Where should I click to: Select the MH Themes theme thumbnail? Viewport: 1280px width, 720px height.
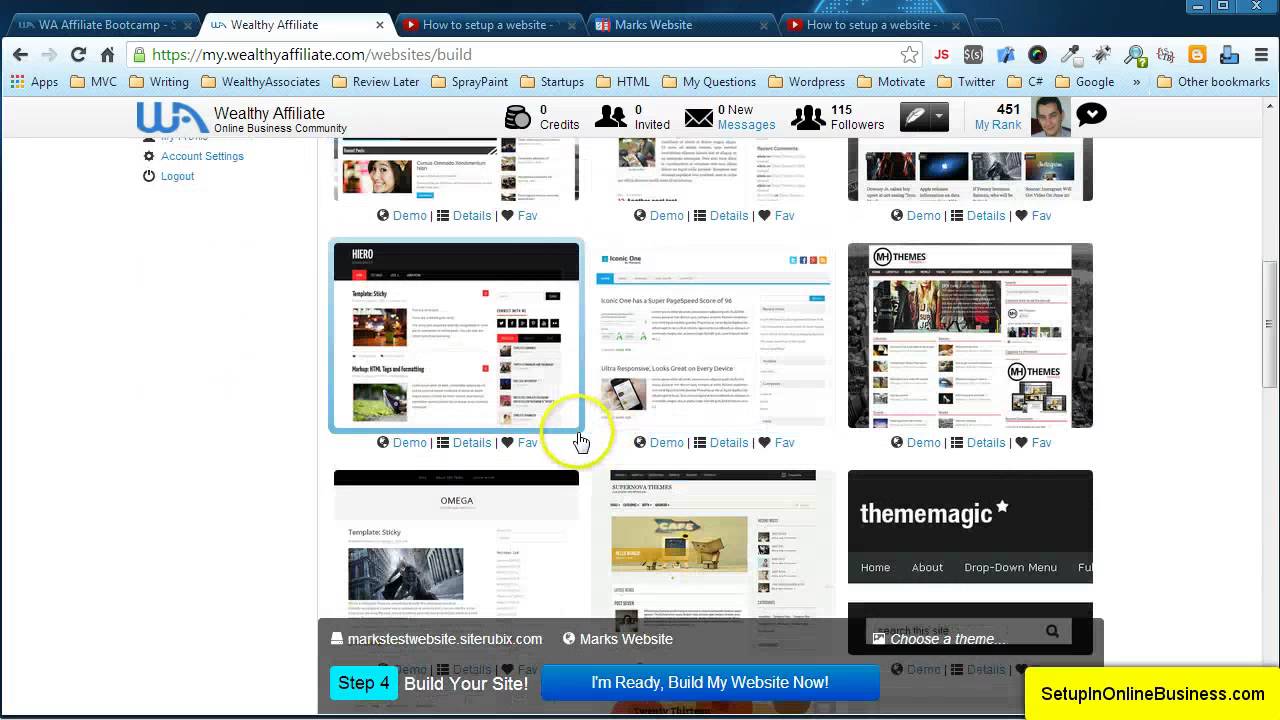pyautogui.click(x=970, y=335)
